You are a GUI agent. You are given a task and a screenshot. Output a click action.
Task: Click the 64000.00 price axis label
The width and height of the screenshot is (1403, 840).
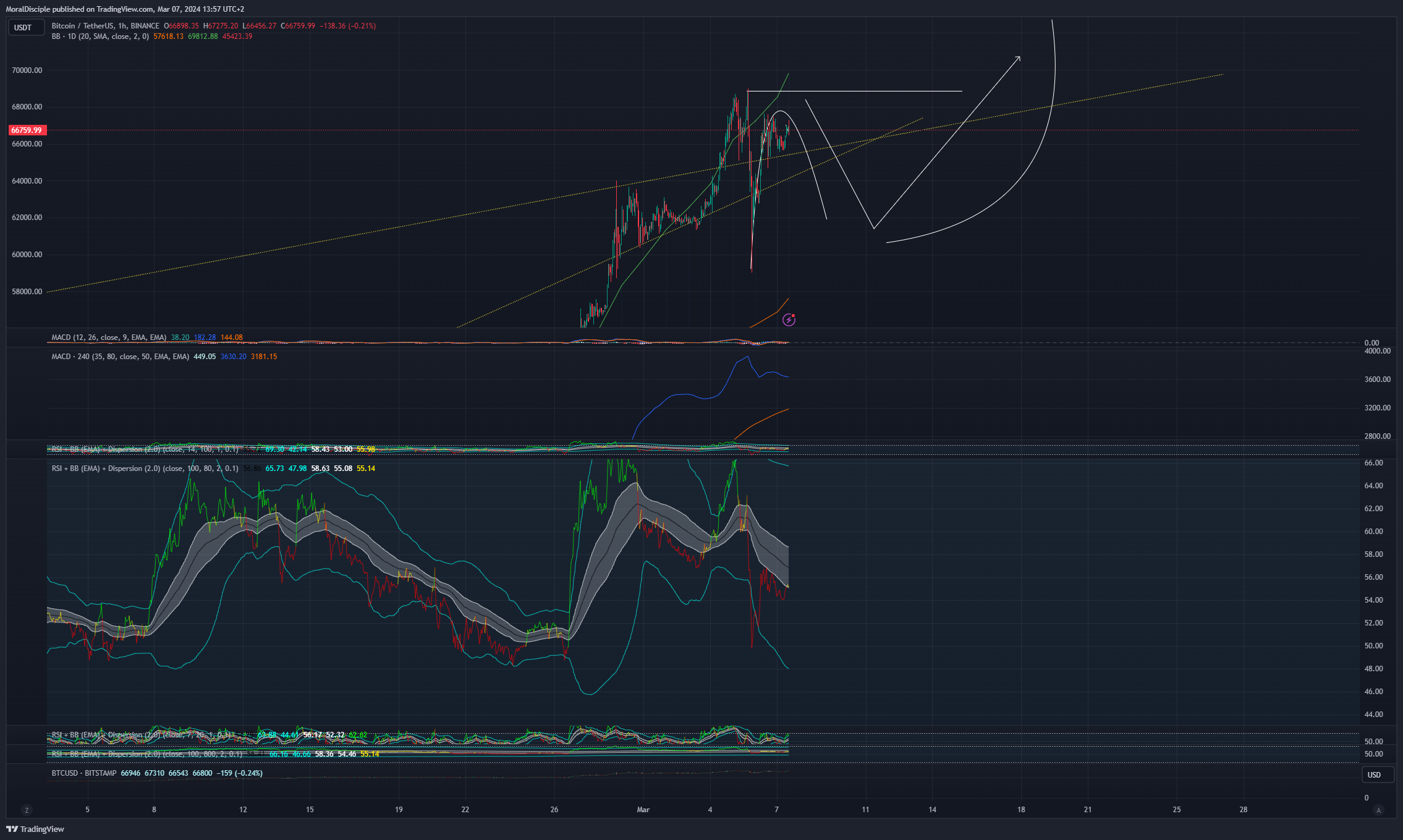tap(27, 181)
